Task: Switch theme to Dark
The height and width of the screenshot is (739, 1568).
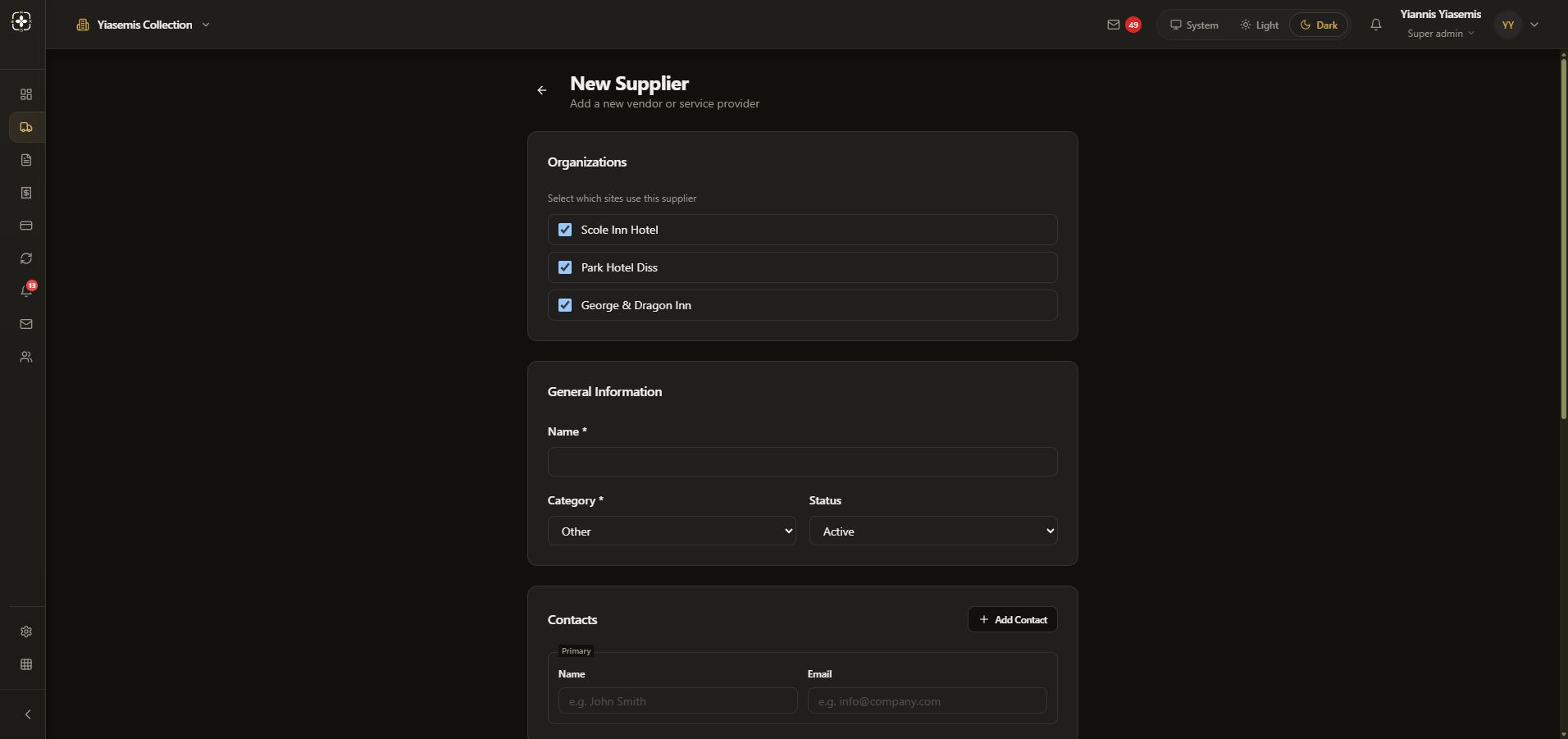Action: 1319,25
